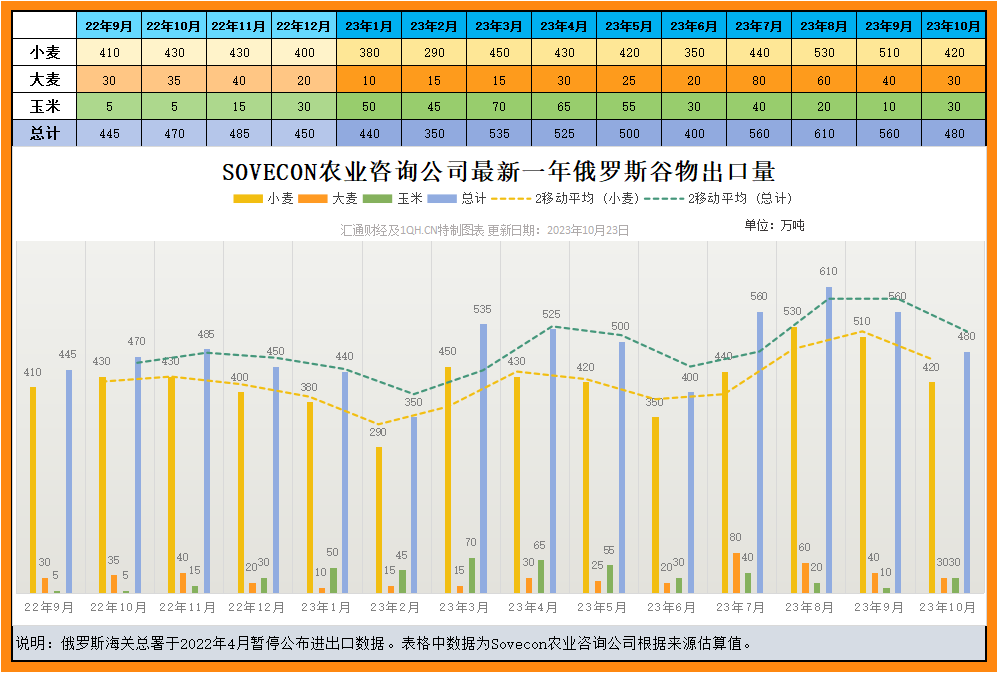
Task: Select the yellow wheat bar labeled 290 in chart
Action: (379, 519)
